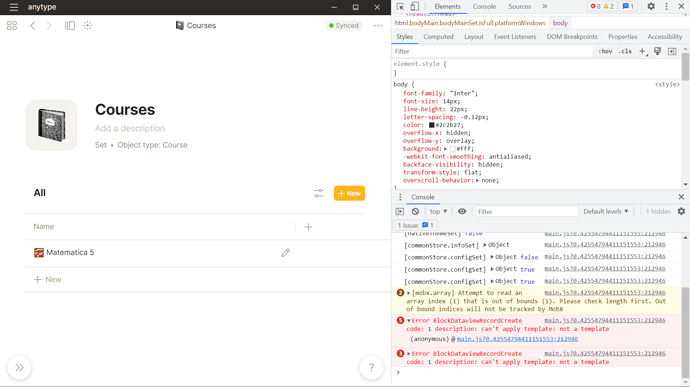
Task: Open the Properties tab
Action: [622, 37]
